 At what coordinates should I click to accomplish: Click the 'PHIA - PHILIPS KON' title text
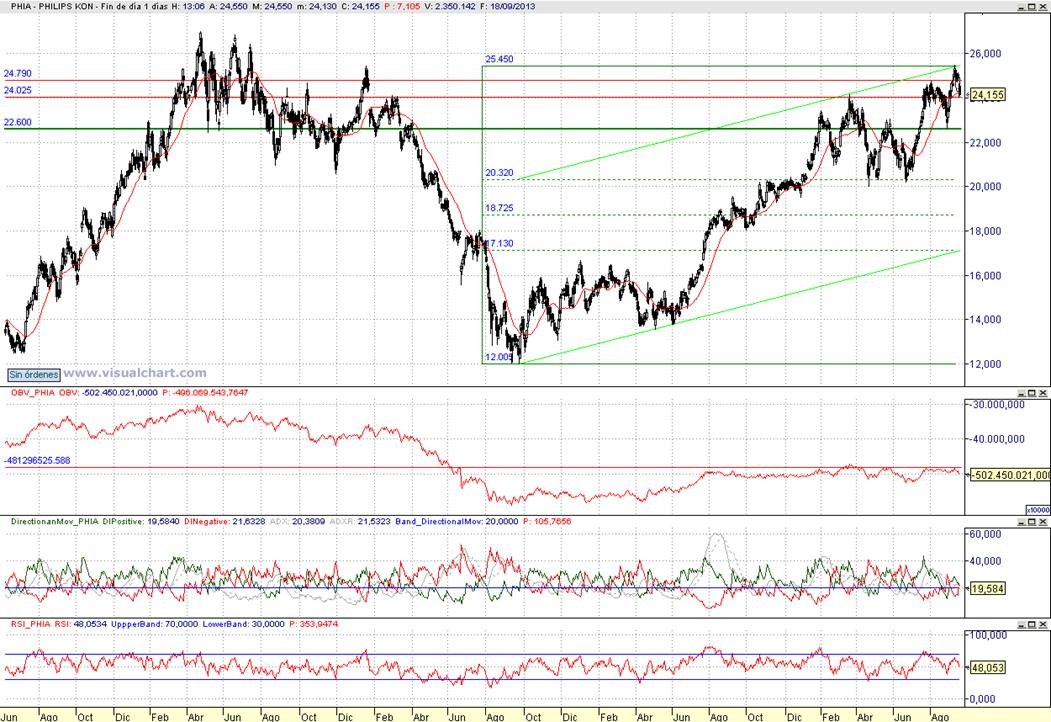point(52,6)
